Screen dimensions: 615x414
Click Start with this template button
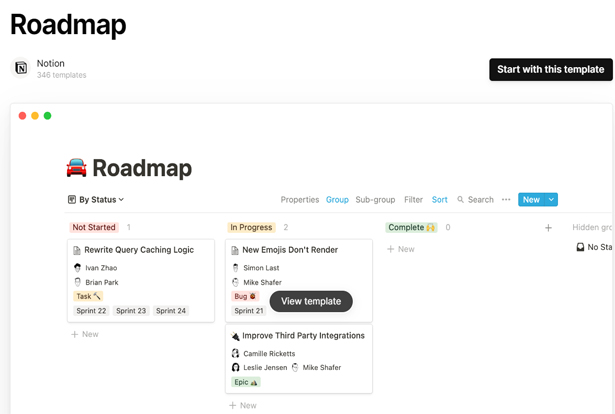(551, 69)
